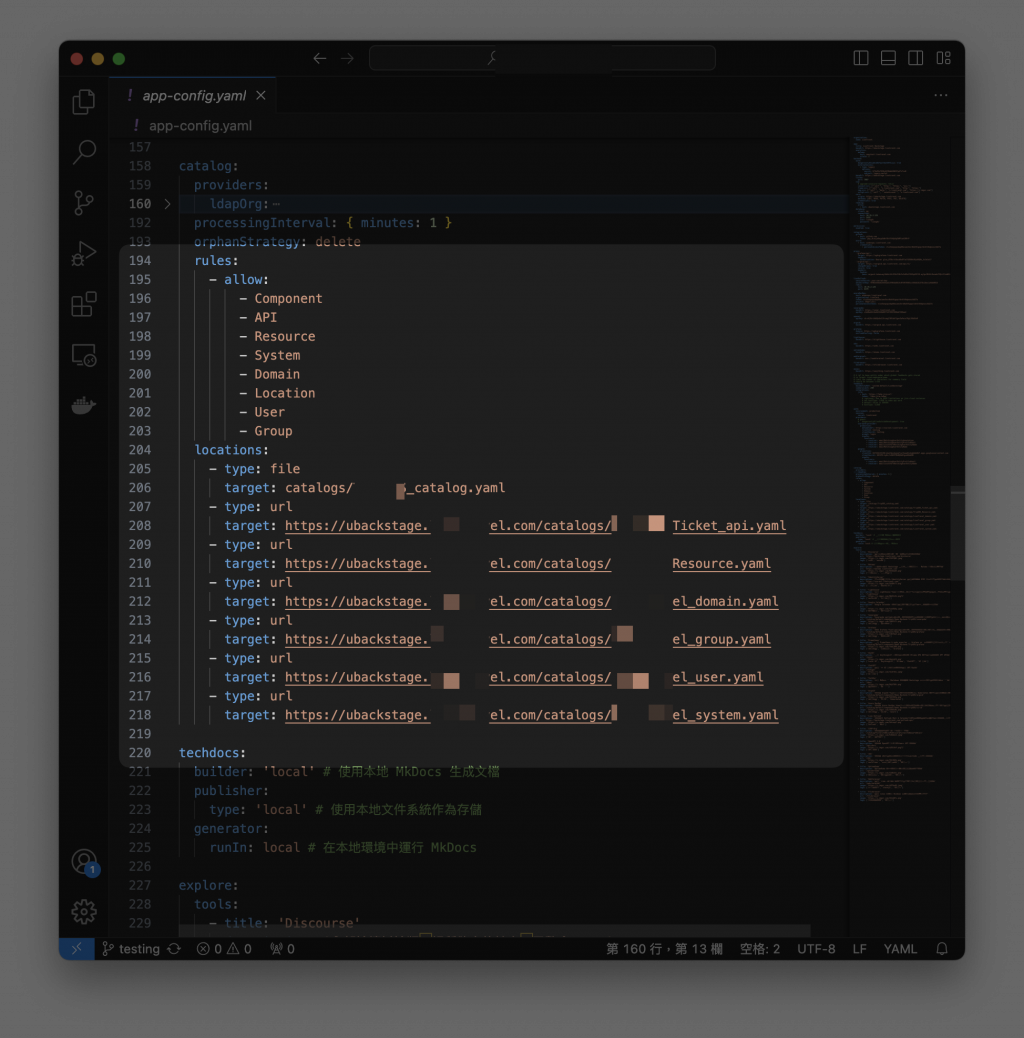This screenshot has width=1024, height=1038.
Task: Click the go back arrow in the title bar
Action: (x=320, y=59)
